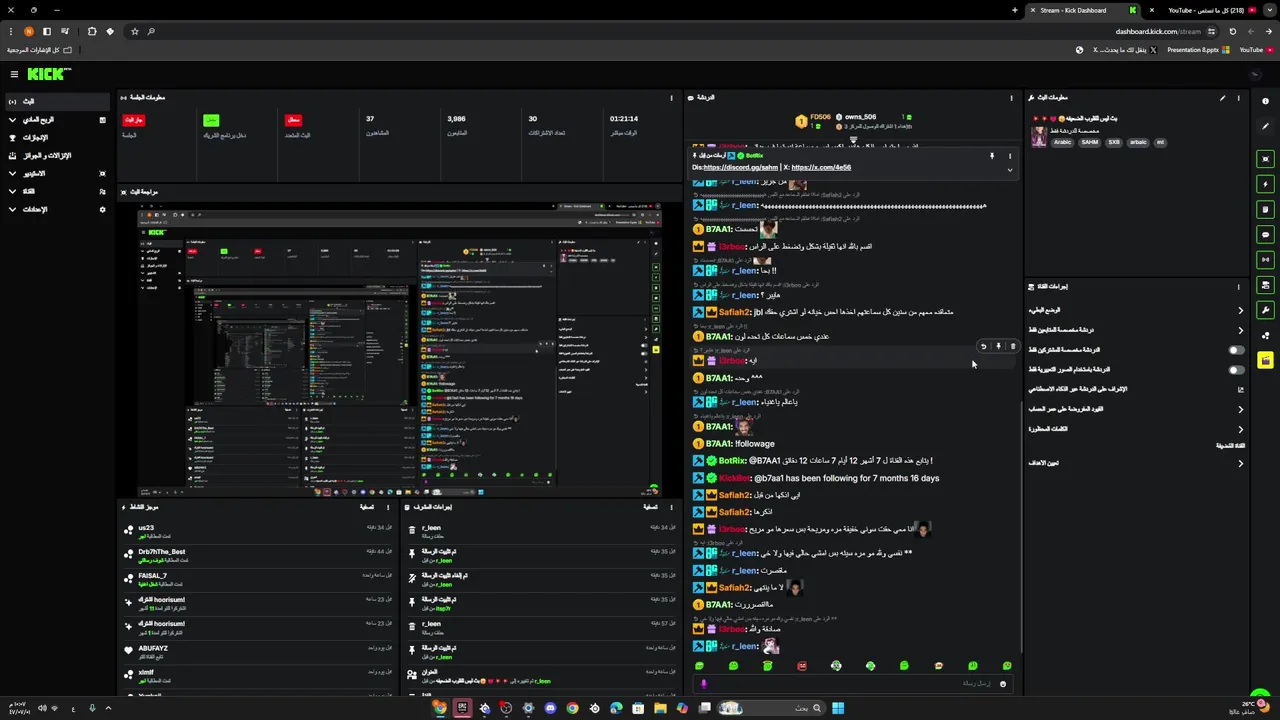1280x720 pixels.
Task: Open AI chat moderation external link
Action: [1241, 389]
